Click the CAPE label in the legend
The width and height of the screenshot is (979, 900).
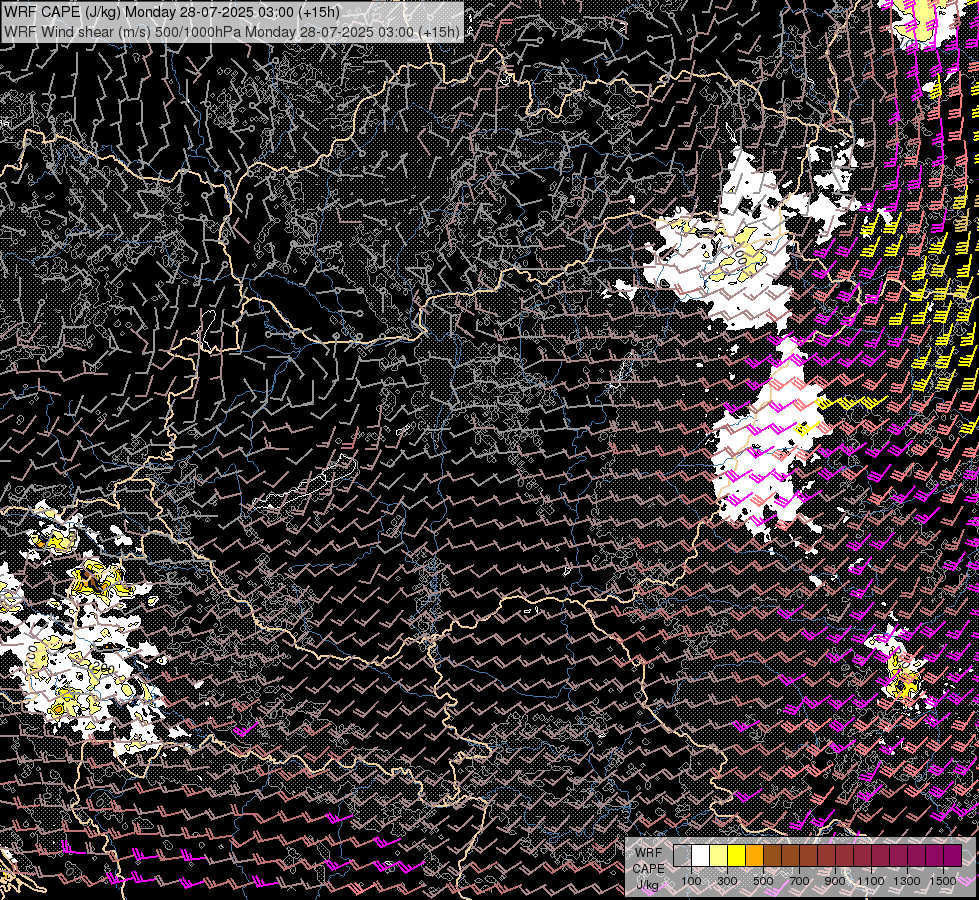649,869
